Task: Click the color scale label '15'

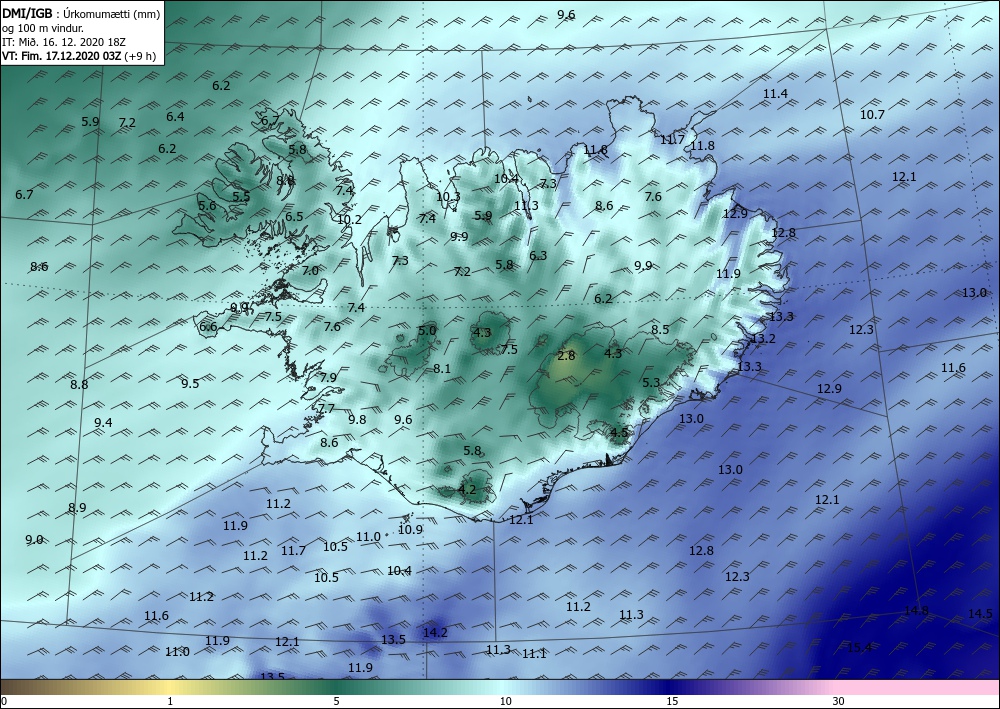Action: [x=672, y=701]
